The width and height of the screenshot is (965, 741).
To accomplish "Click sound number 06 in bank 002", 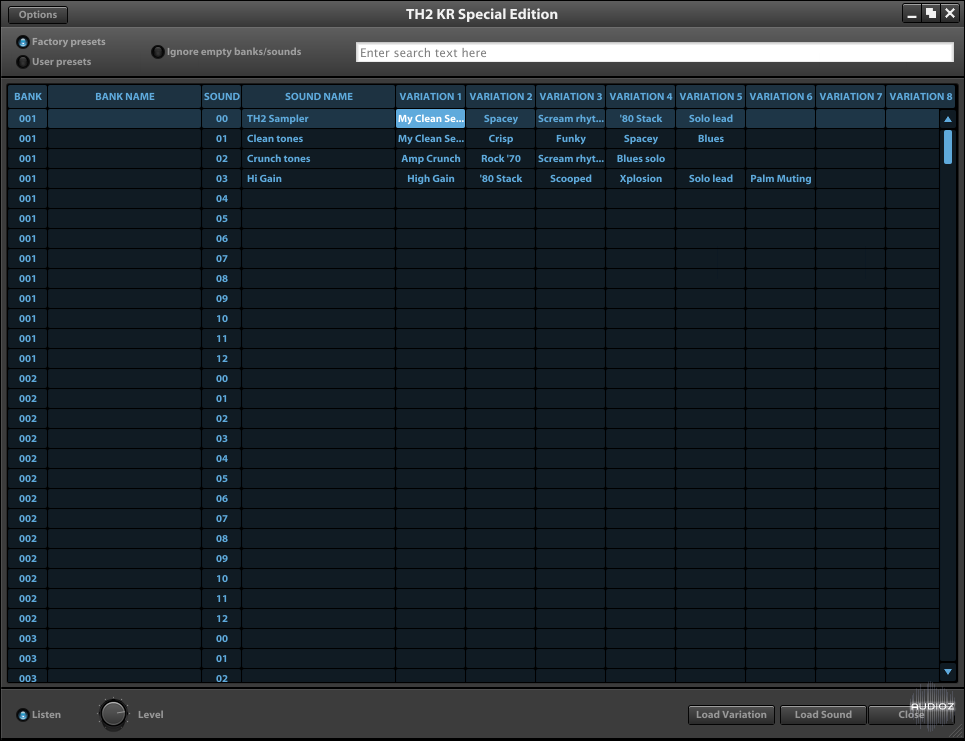I will [x=222, y=499].
